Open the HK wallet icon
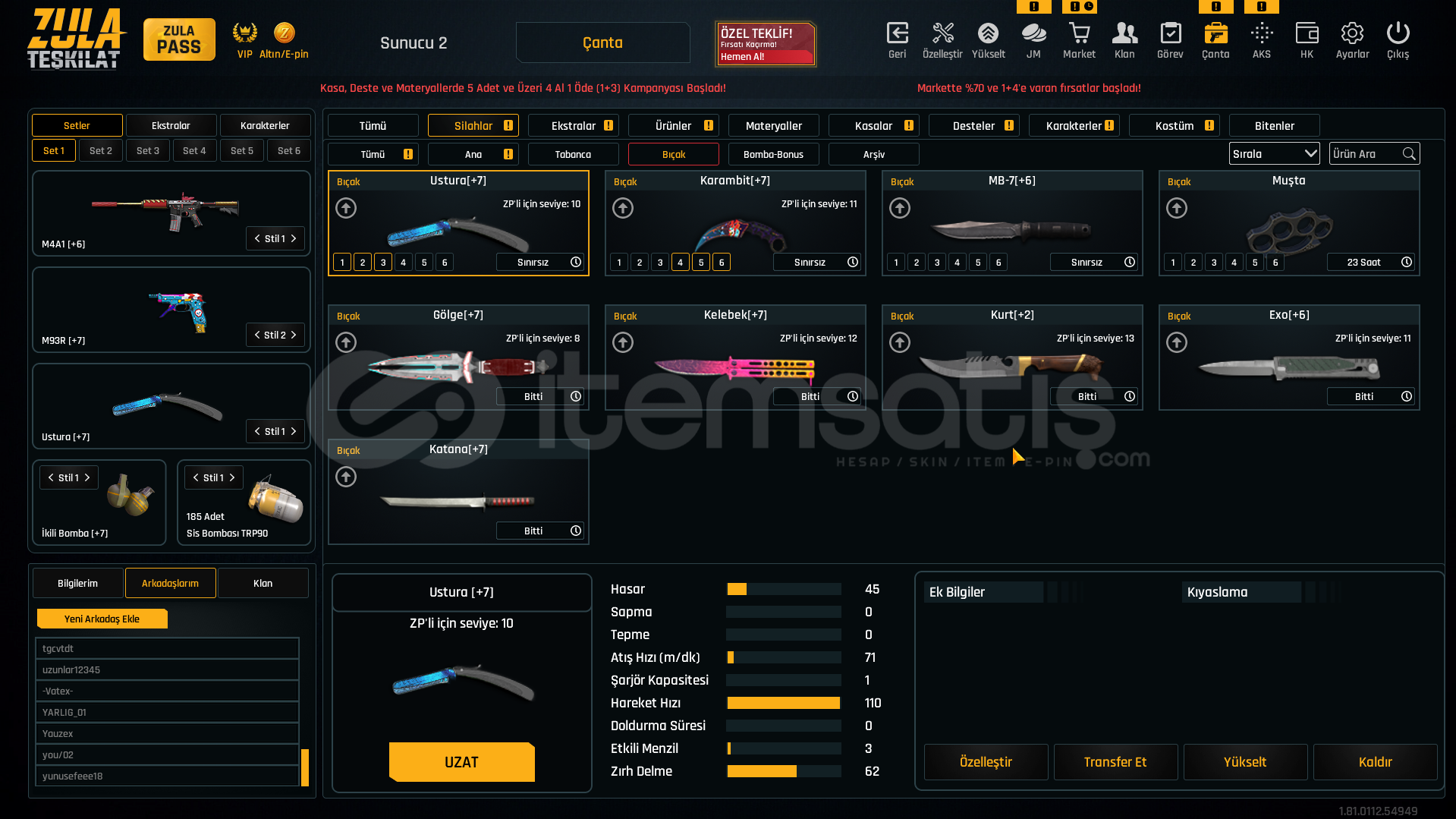 click(x=1307, y=33)
